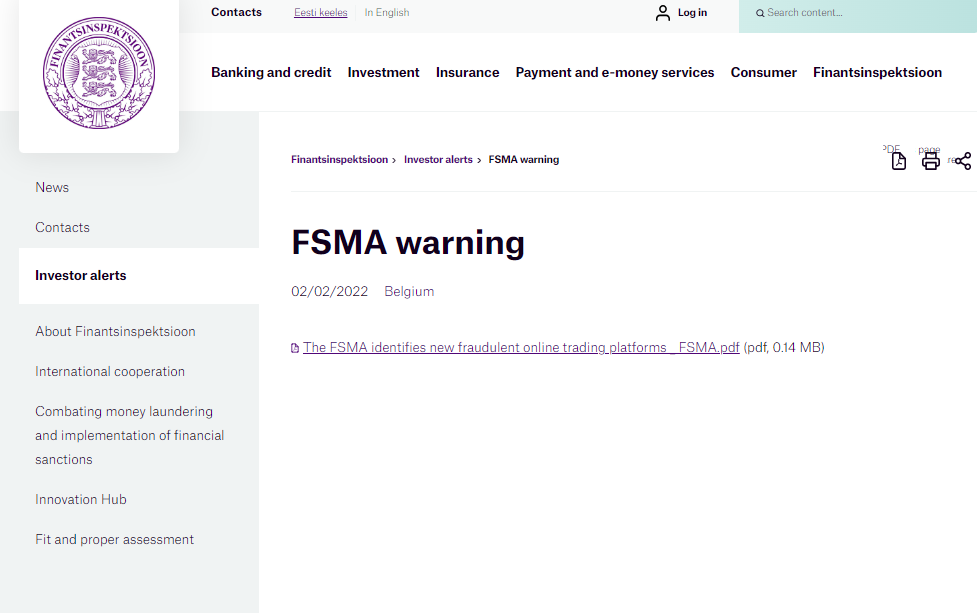Click the print page icon
Image resolution: width=977 pixels, height=613 pixels.
point(930,161)
